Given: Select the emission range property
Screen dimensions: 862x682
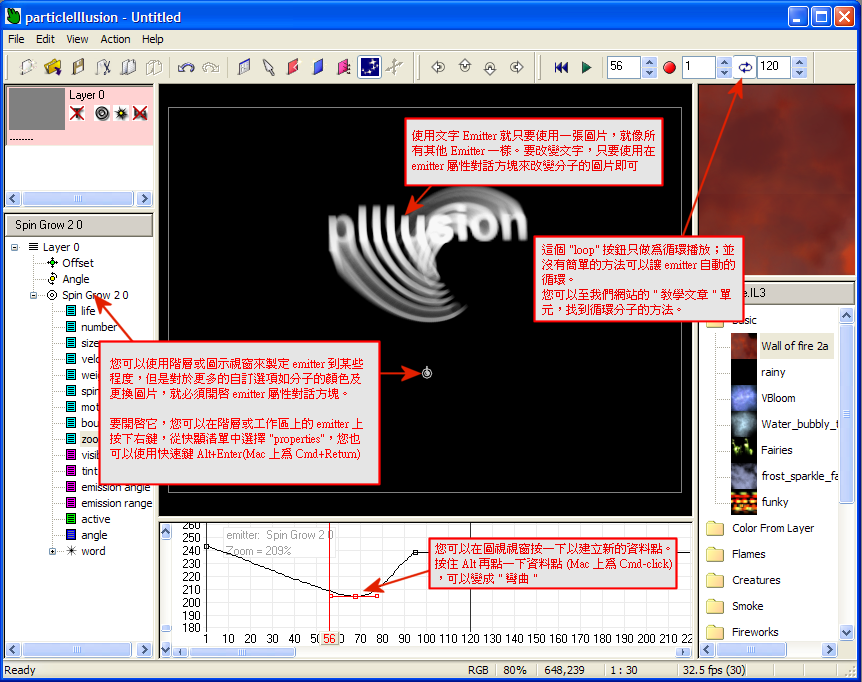Looking at the screenshot, I should tap(116, 503).
